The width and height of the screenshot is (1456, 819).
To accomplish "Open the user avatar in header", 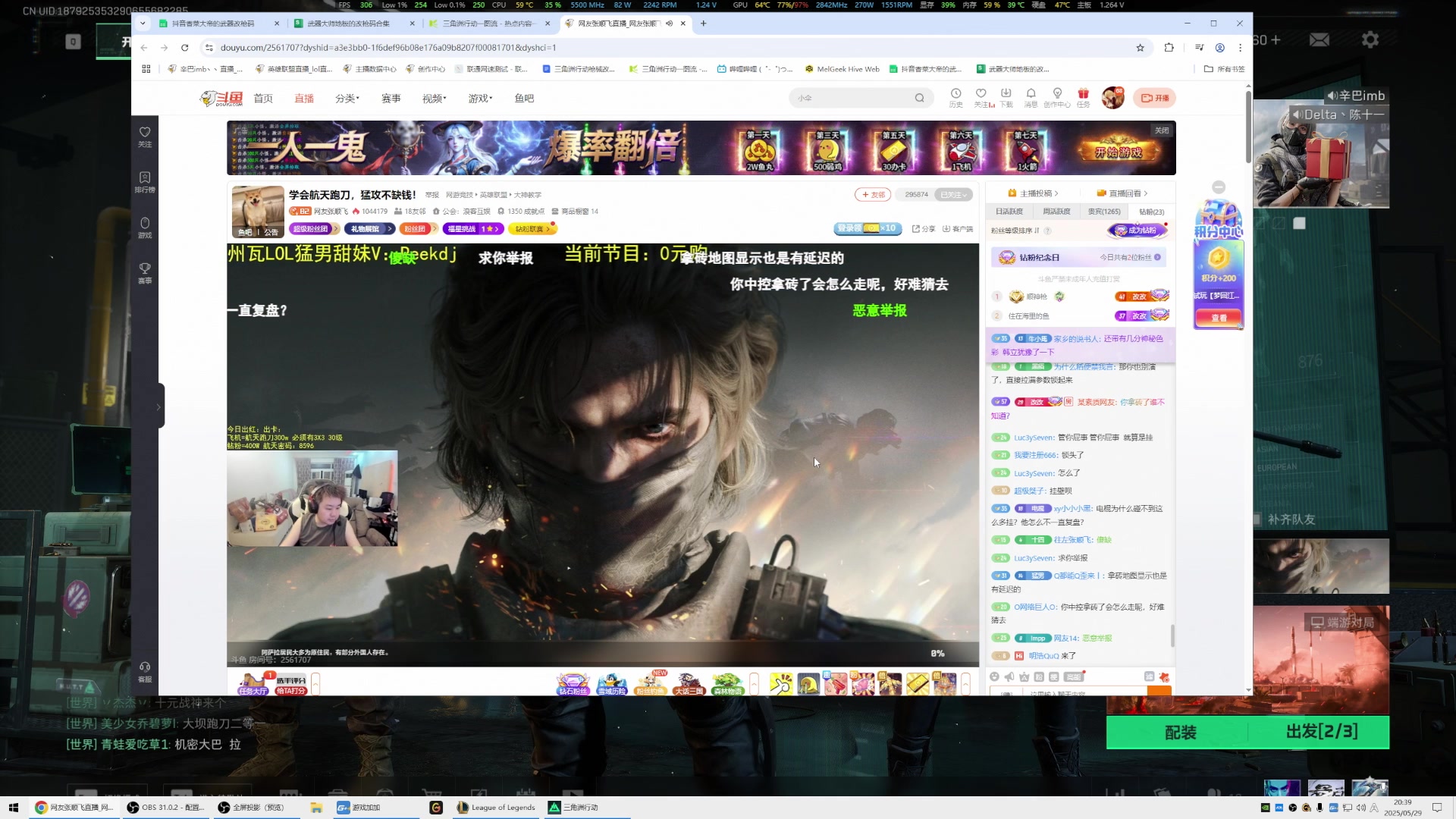I will point(1112,98).
